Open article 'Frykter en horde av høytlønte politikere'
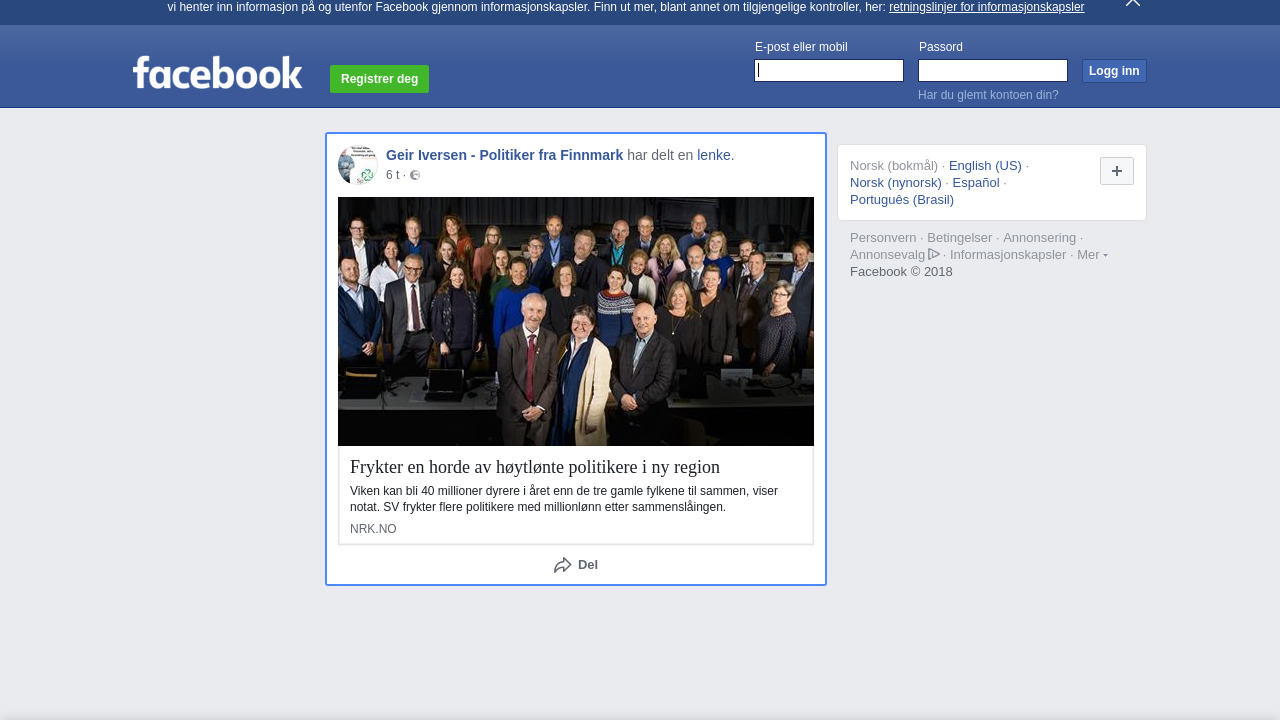This screenshot has height=720, width=1280. [535, 467]
